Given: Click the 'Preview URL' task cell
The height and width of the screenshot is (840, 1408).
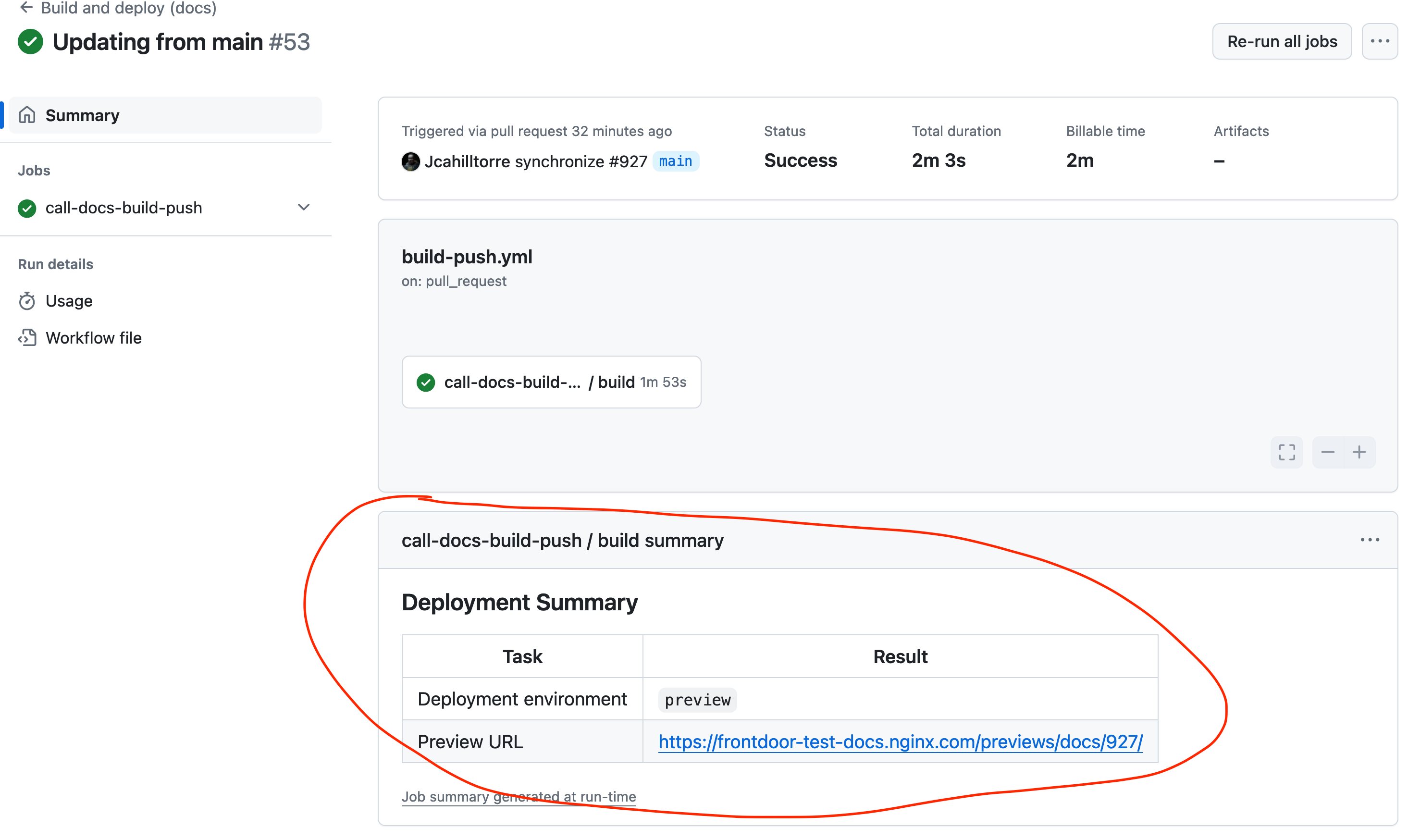Looking at the screenshot, I should point(522,741).
